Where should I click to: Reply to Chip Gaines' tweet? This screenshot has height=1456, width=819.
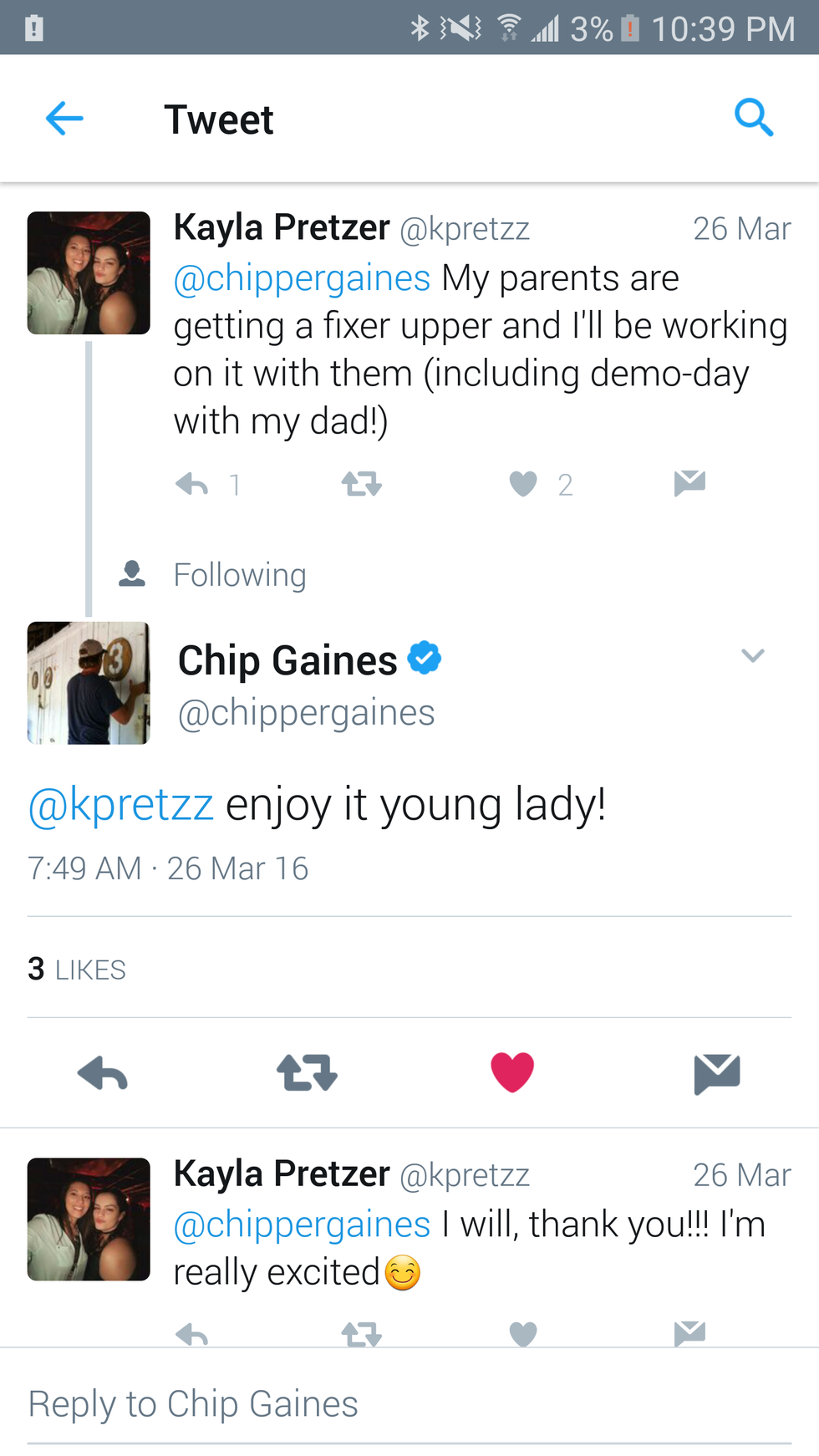coord(102,1073)
